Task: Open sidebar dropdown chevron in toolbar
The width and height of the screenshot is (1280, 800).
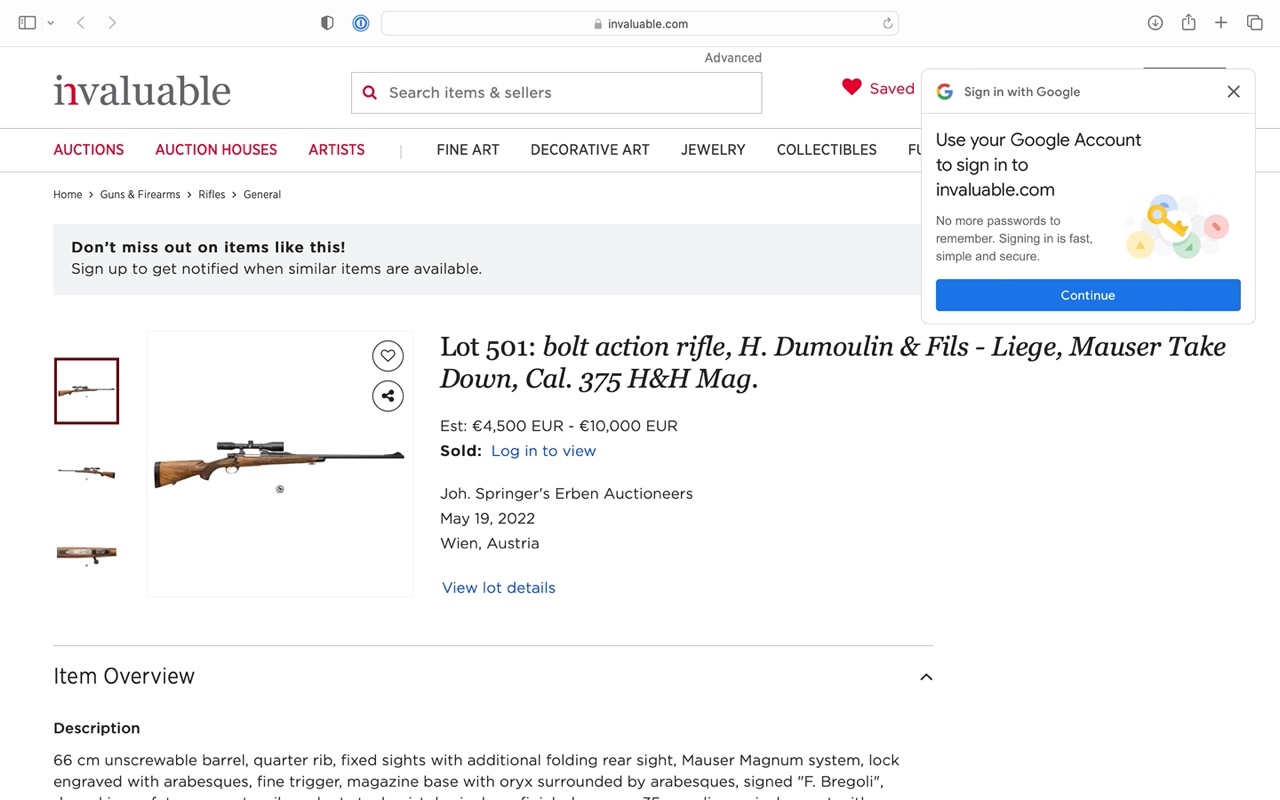Action: tap(51, 23)
